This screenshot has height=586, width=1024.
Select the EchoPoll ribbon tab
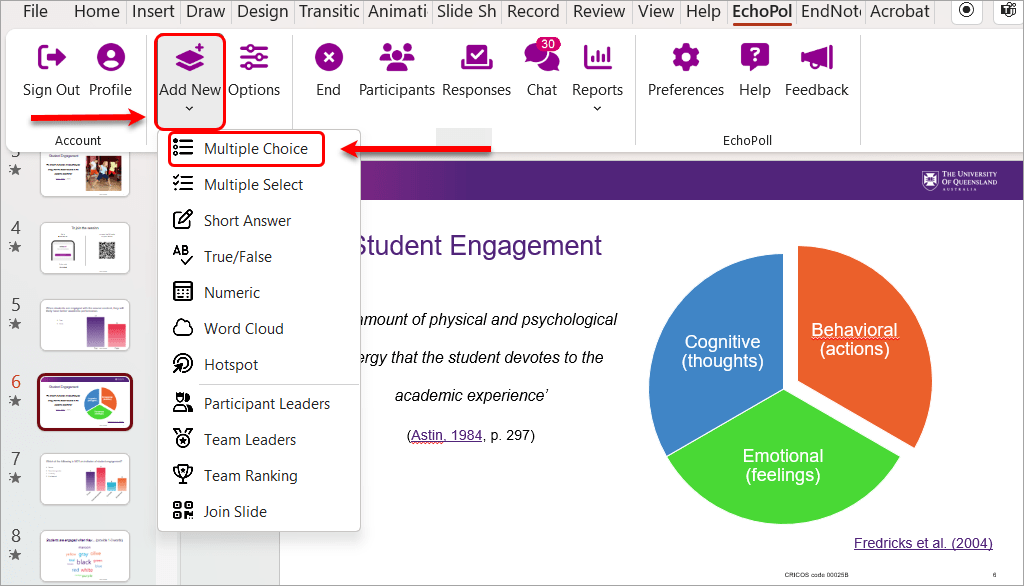coord(762,11)
